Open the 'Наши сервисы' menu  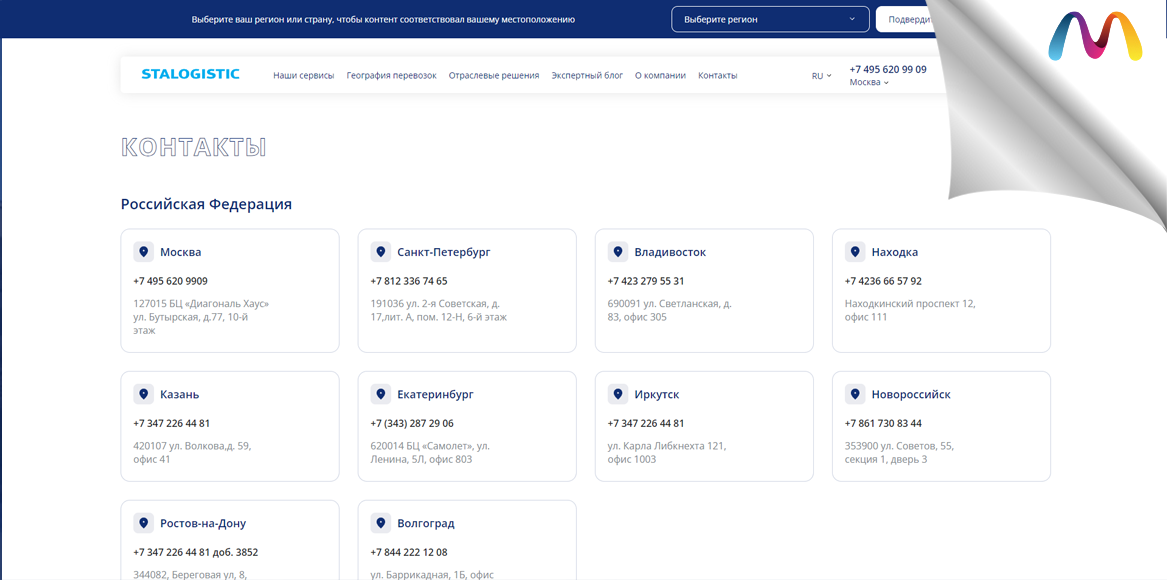pyautogui.click(x=304, y=75)
